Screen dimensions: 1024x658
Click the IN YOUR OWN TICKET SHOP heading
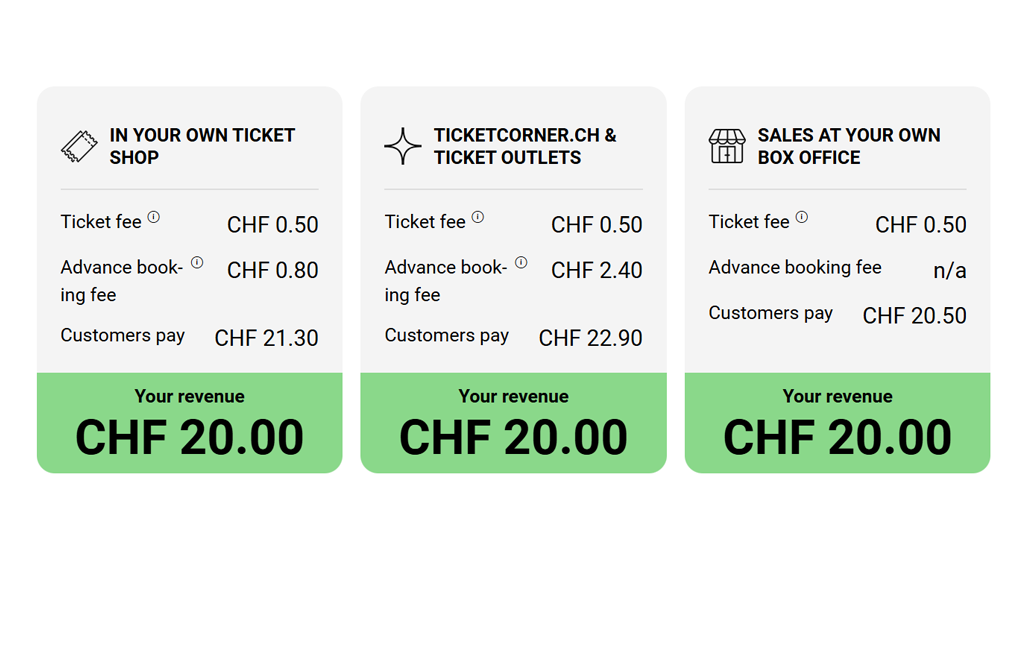[202, 146]
